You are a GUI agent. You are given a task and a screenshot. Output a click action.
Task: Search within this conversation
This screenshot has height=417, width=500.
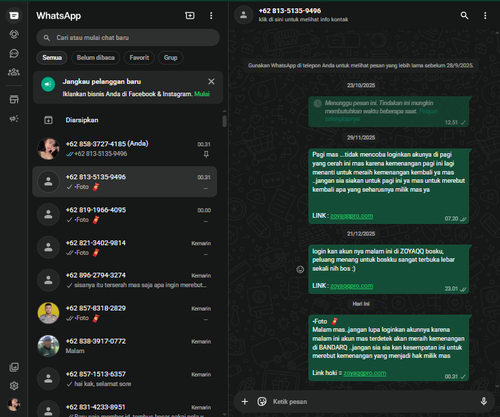coord(464,15)
